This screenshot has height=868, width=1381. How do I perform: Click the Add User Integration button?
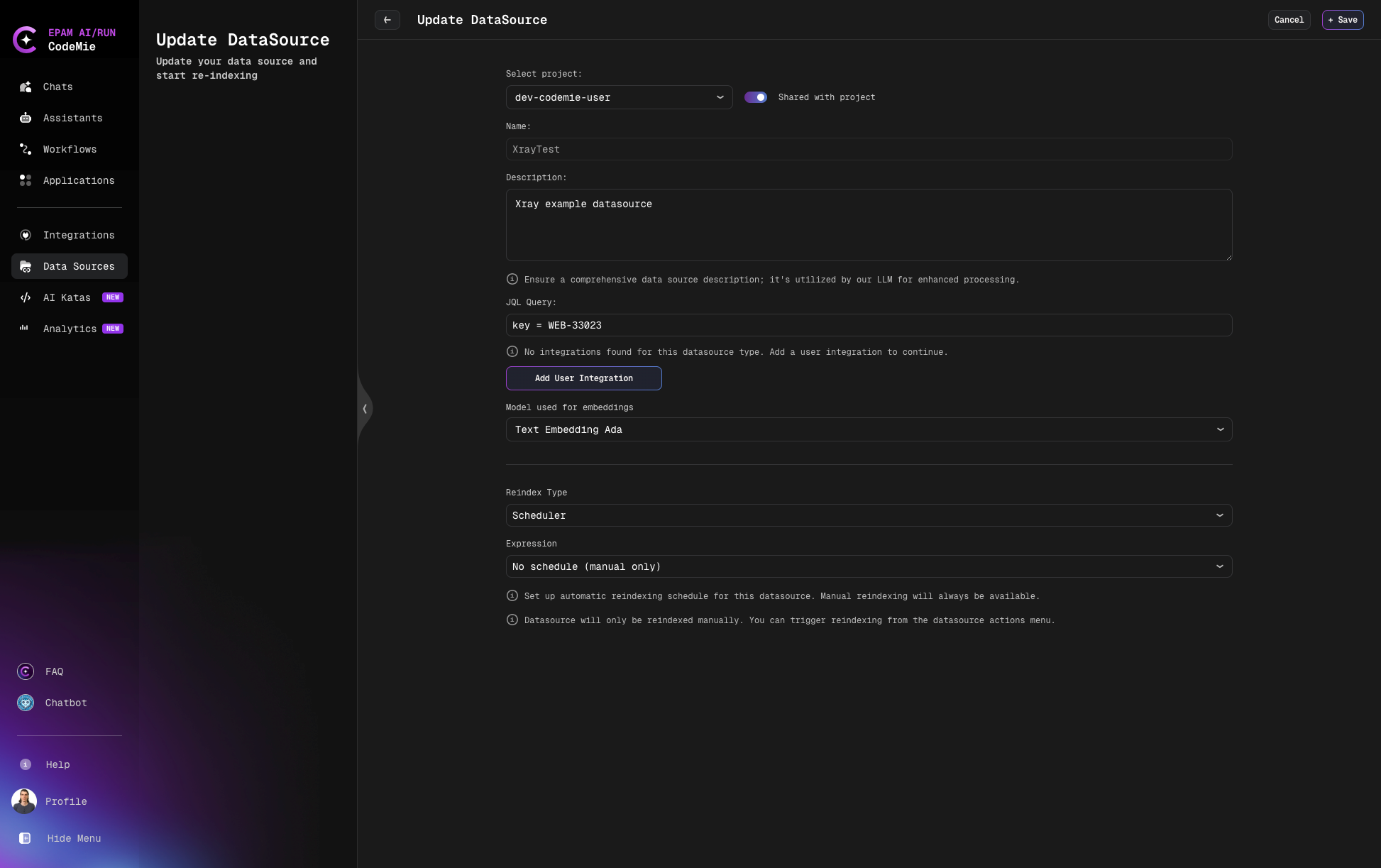583,378
